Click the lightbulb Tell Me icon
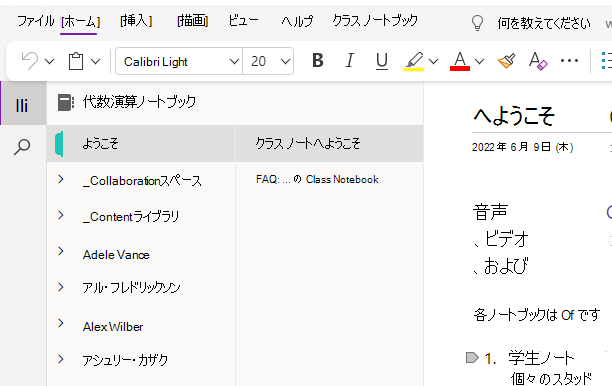Screen dimensions: 612x386 [x=477, y=23]
